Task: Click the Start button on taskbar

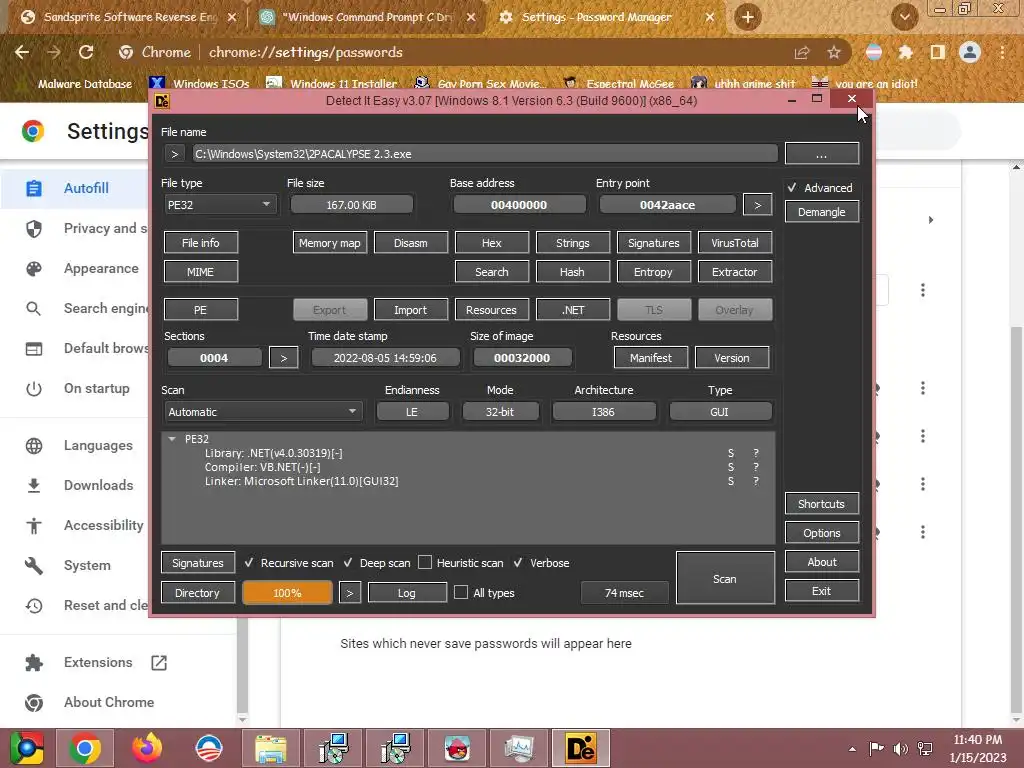Action: tap(26, 748)
